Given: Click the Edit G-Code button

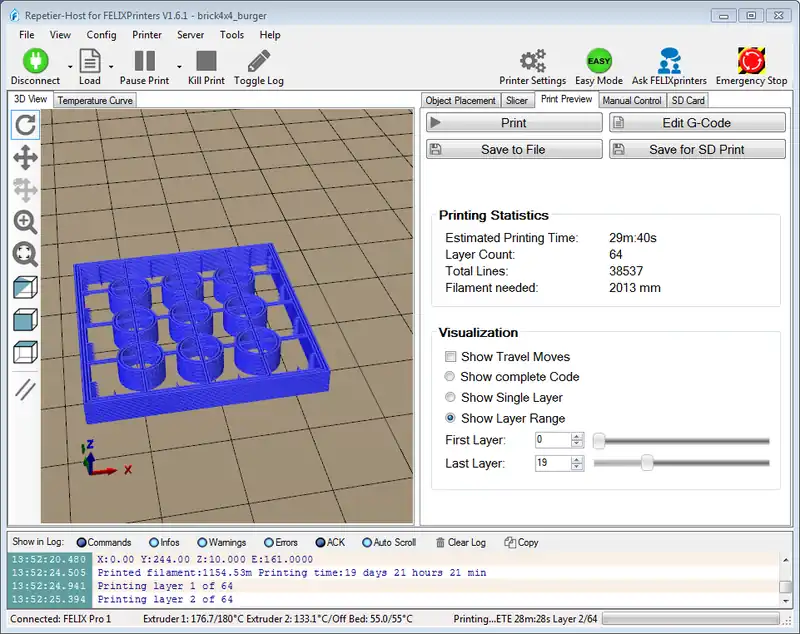Looking at the screenshot, I should (x=697, y=123).
